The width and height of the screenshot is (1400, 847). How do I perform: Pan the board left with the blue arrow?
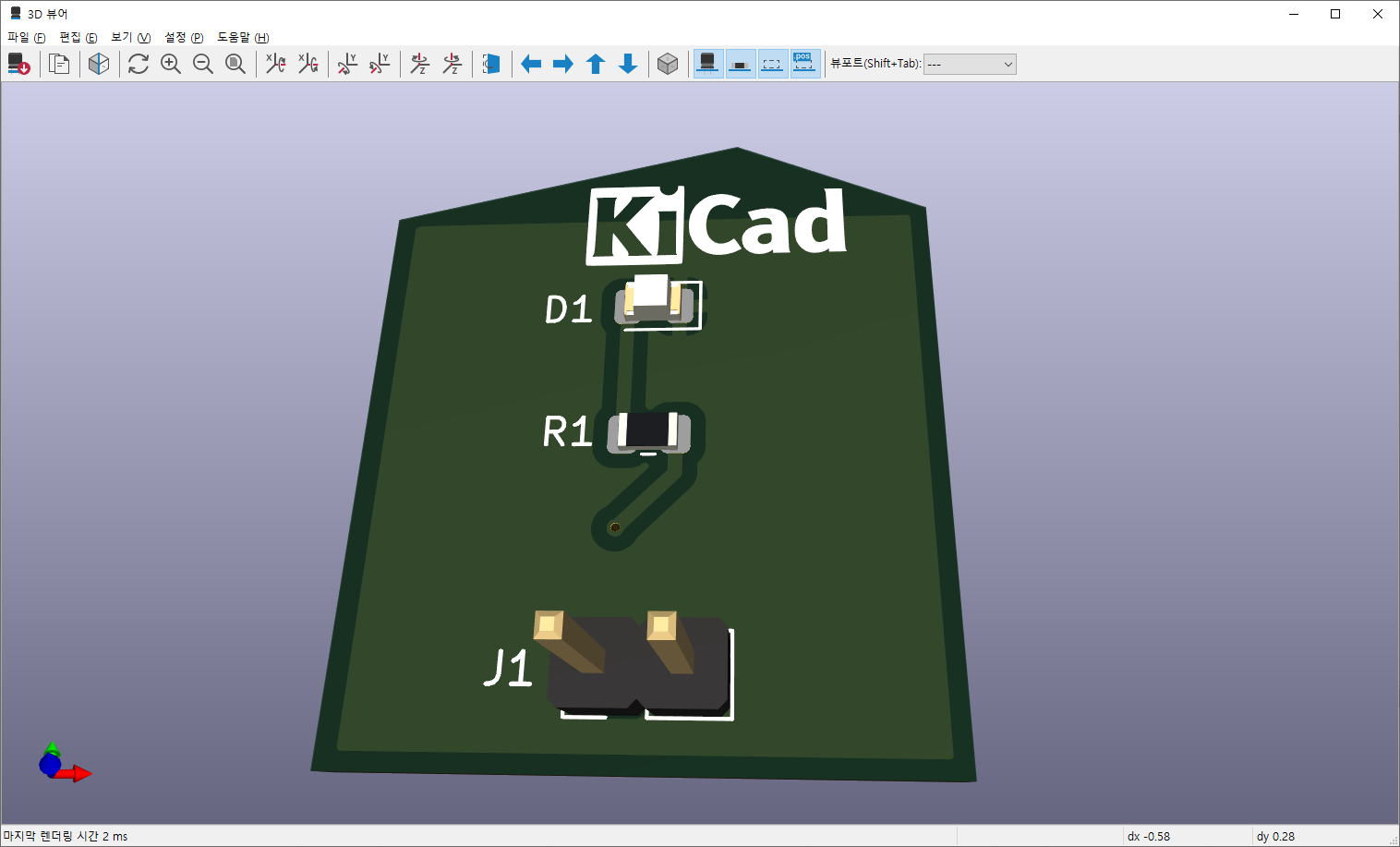coord(531,64)
